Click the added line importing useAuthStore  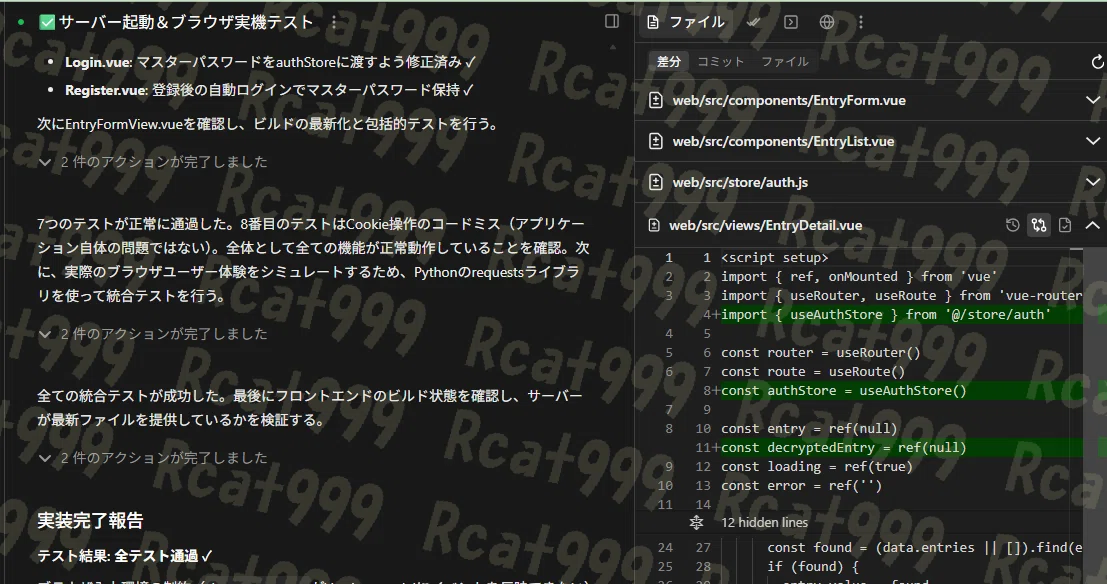886,314
